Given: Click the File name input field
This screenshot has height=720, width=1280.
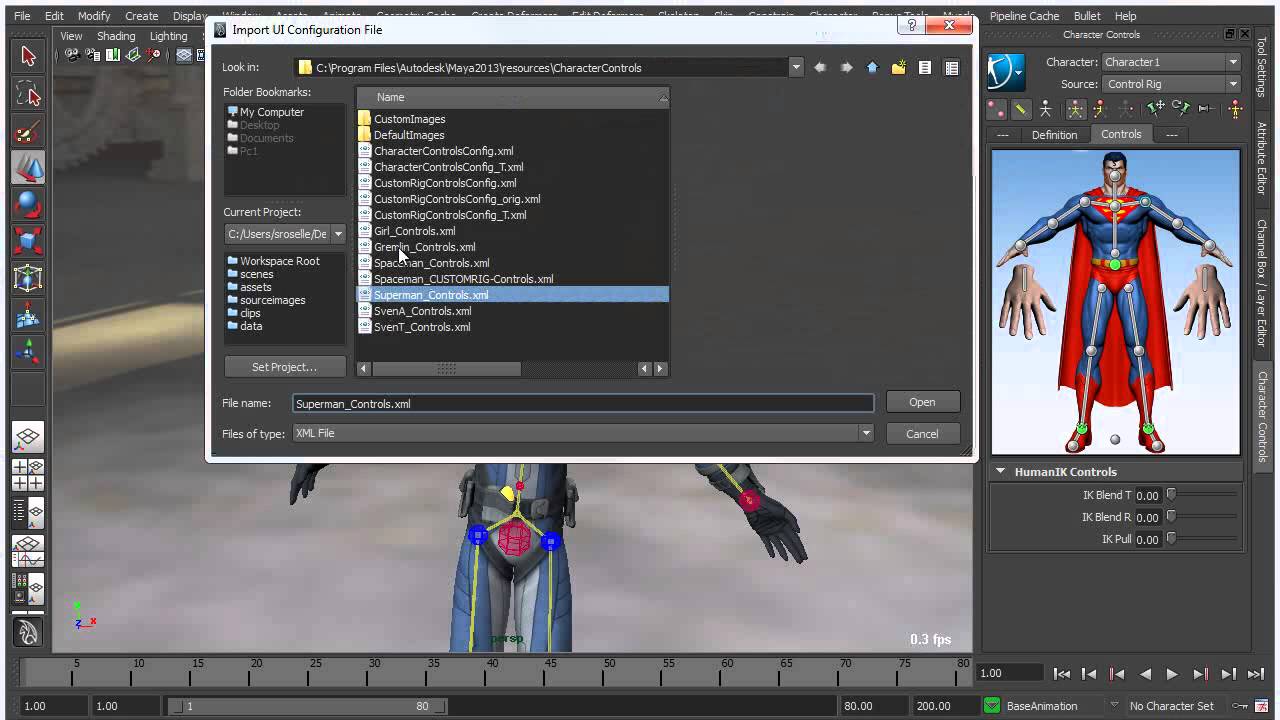Looking at the screenshot, I should coord(583,403).
